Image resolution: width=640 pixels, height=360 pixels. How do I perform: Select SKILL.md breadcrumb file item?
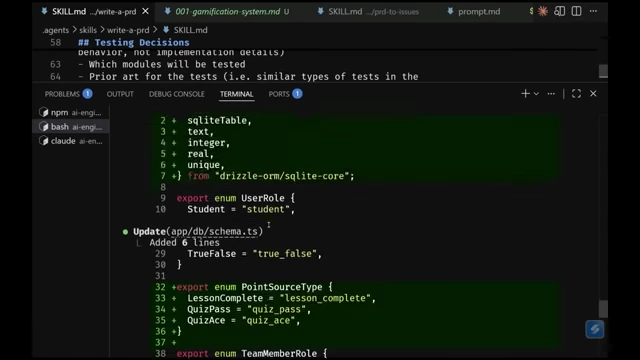click(185, 30)
